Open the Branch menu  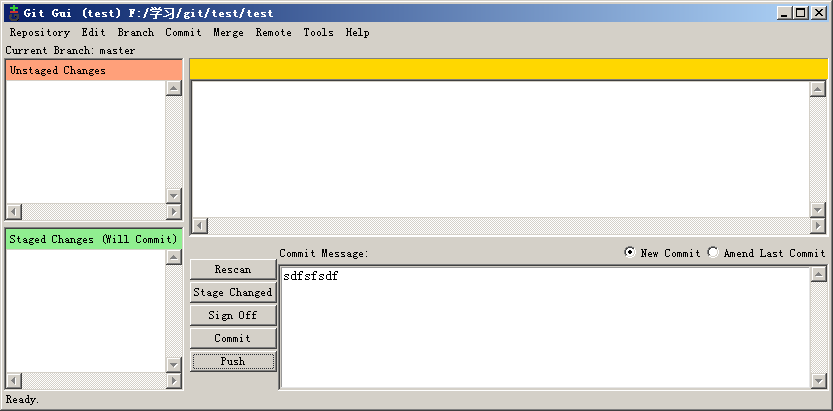(x=135, y=32)
